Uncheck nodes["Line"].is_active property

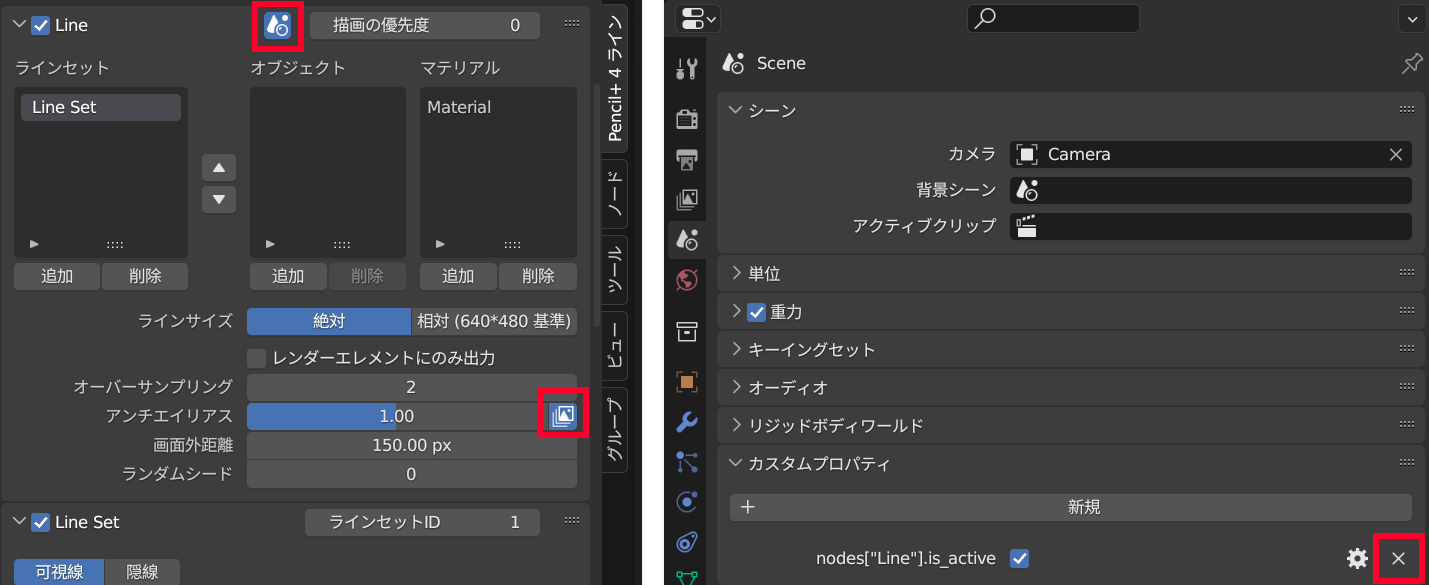(x=1018, y=559)
